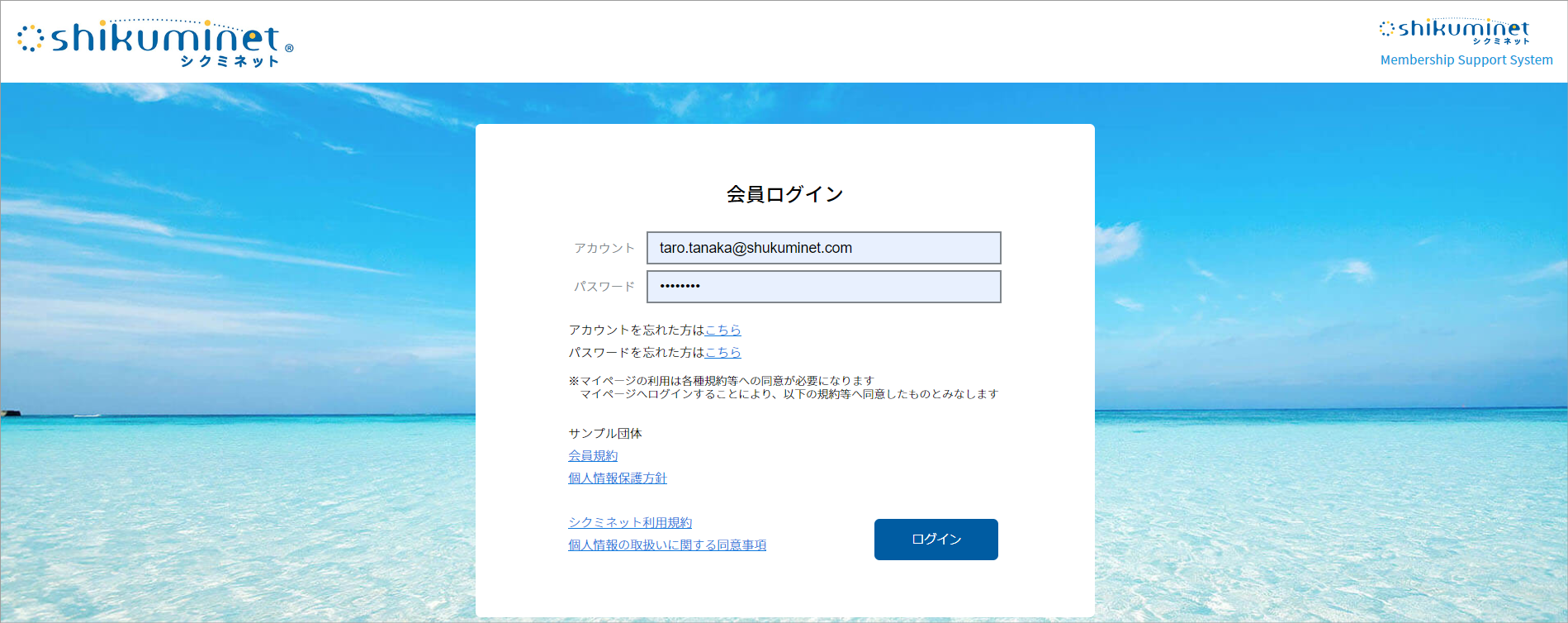
Task: Click the registered trademark symbol beside large logo
Action: pyautogui.click(x=289, y=49)
